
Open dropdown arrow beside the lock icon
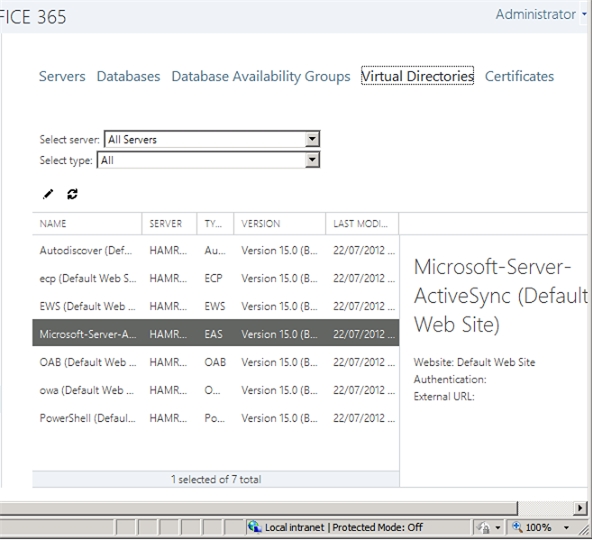[x=498, y=528]
